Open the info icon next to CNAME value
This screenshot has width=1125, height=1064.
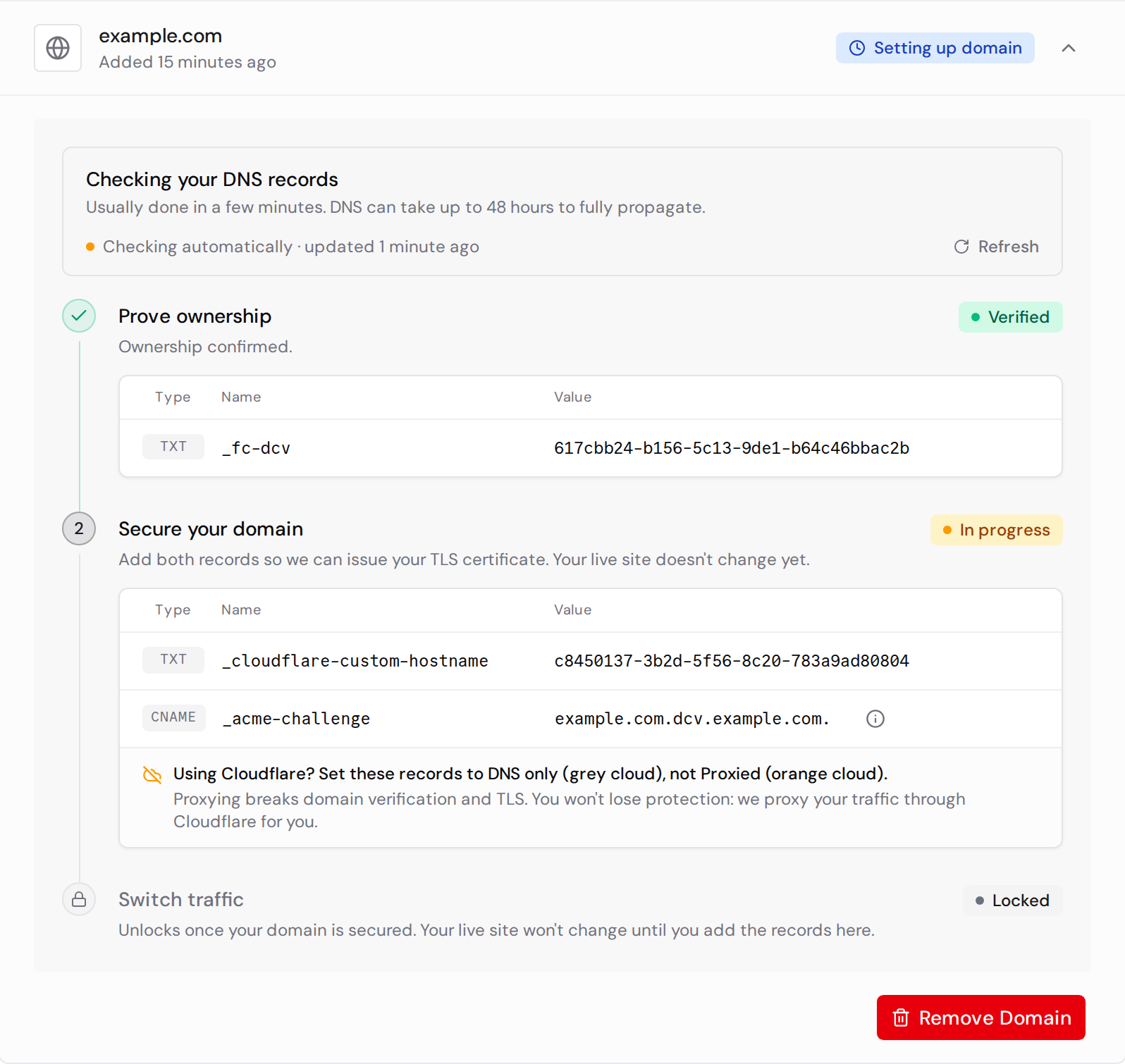tap(875, 719)
